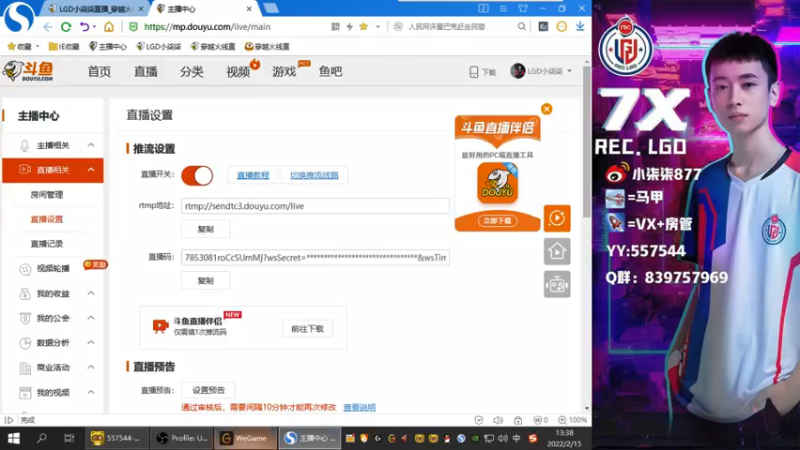
Task: Open Windows Task View
Action: (x=69, y=438)
